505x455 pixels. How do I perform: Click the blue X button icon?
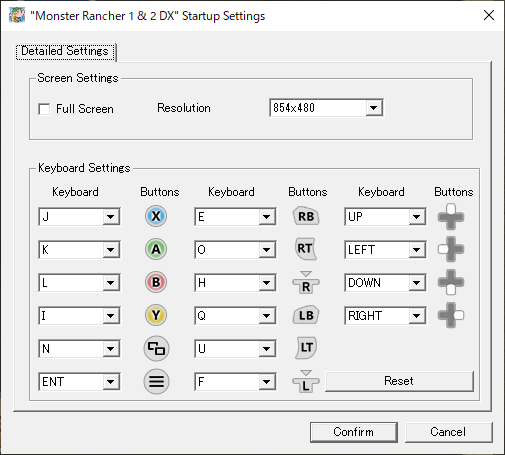click(156, 216)
